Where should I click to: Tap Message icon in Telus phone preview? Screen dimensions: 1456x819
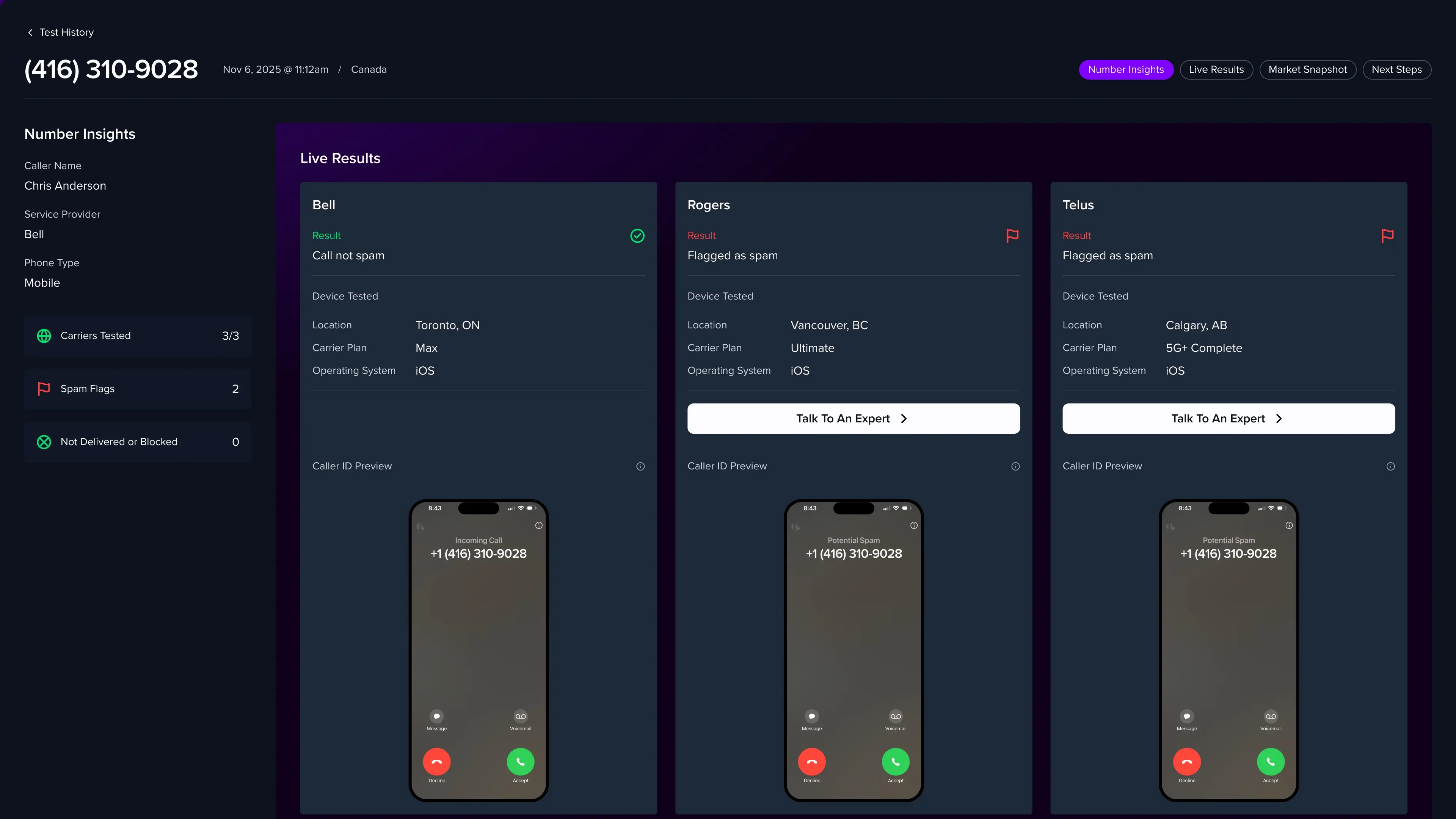click(1187, 716)
